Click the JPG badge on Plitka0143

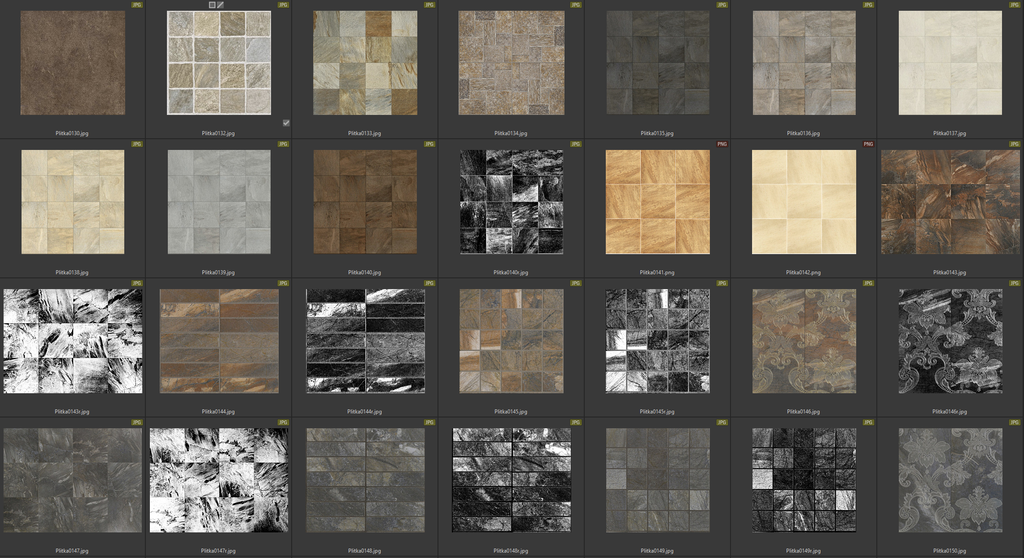(1014, 144)
